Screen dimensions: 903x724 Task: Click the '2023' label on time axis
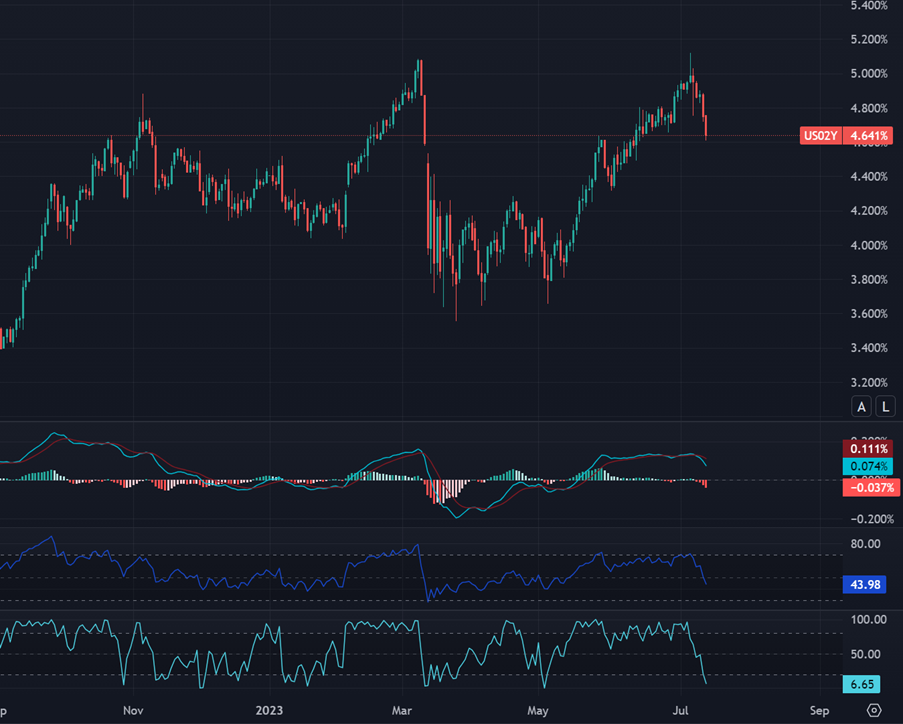click(x=268, y=711)
